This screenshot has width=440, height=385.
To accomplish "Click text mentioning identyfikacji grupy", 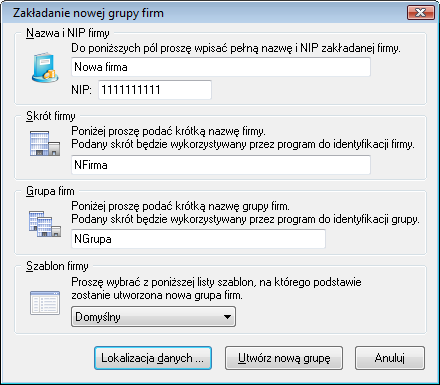I will 245,219.
